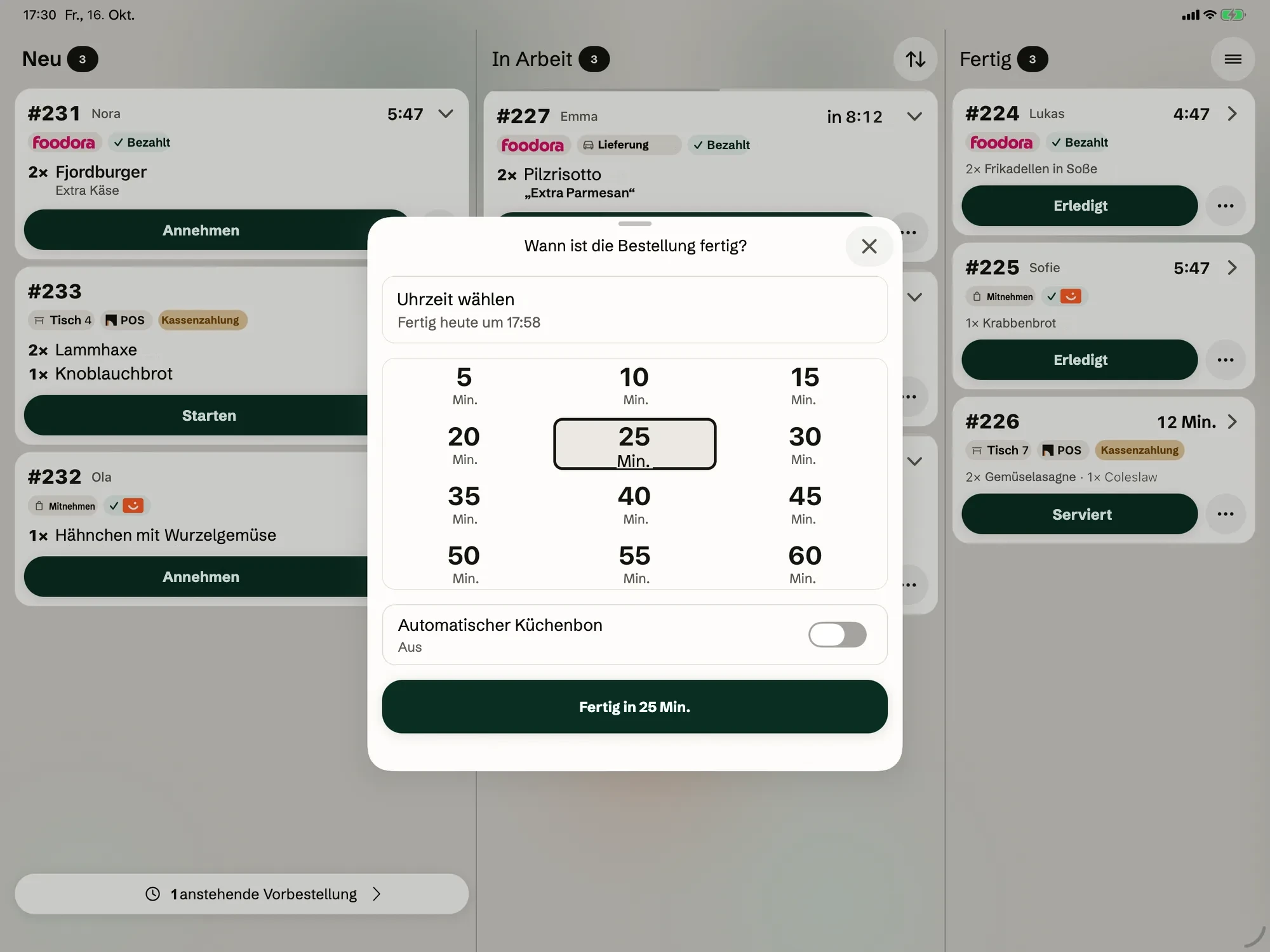This screenshot has width=1270, height=952.
Task: Close the order ready time dialog
Action: 869,246
